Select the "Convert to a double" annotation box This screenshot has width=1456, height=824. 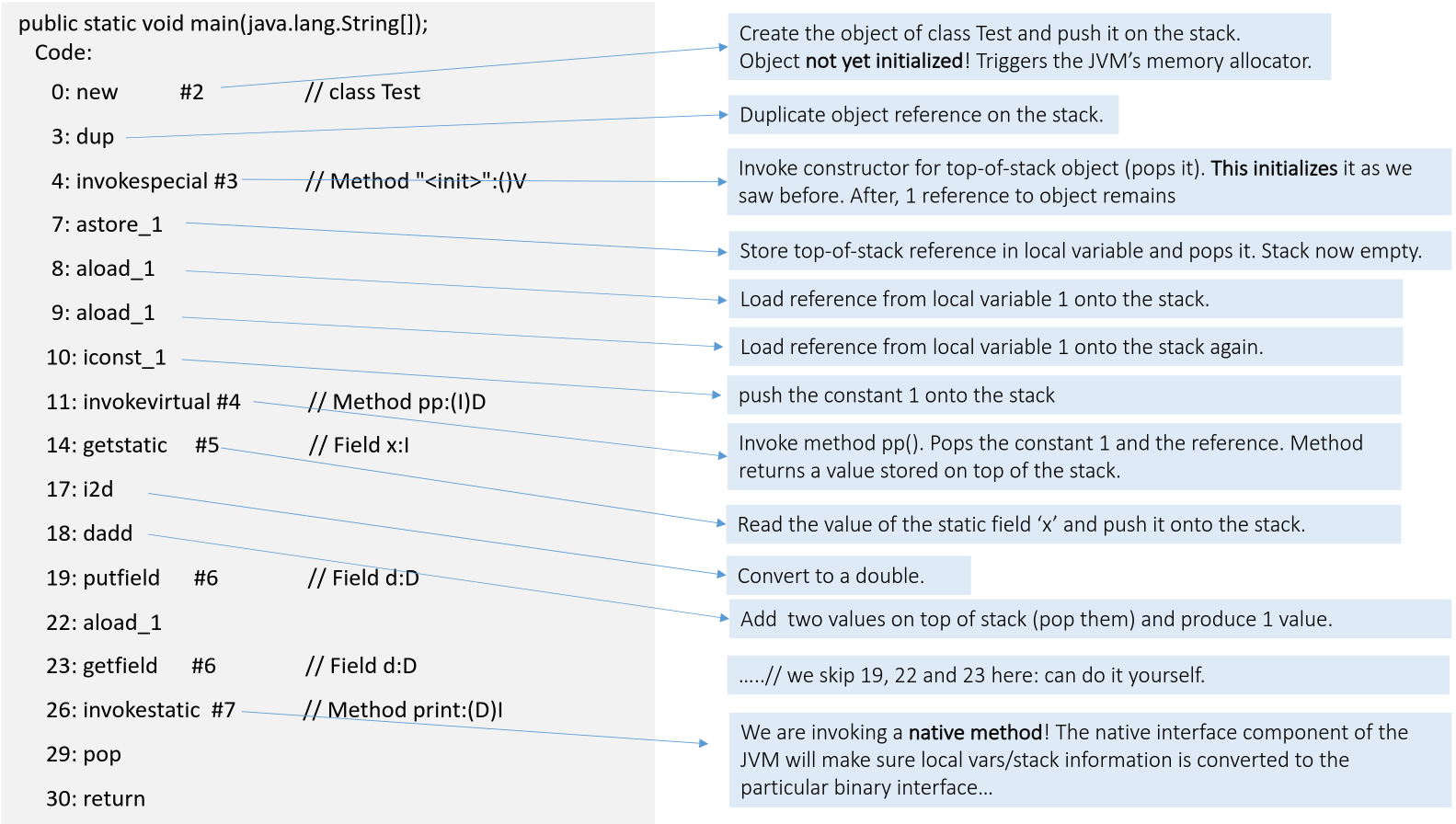coord(847,576)
